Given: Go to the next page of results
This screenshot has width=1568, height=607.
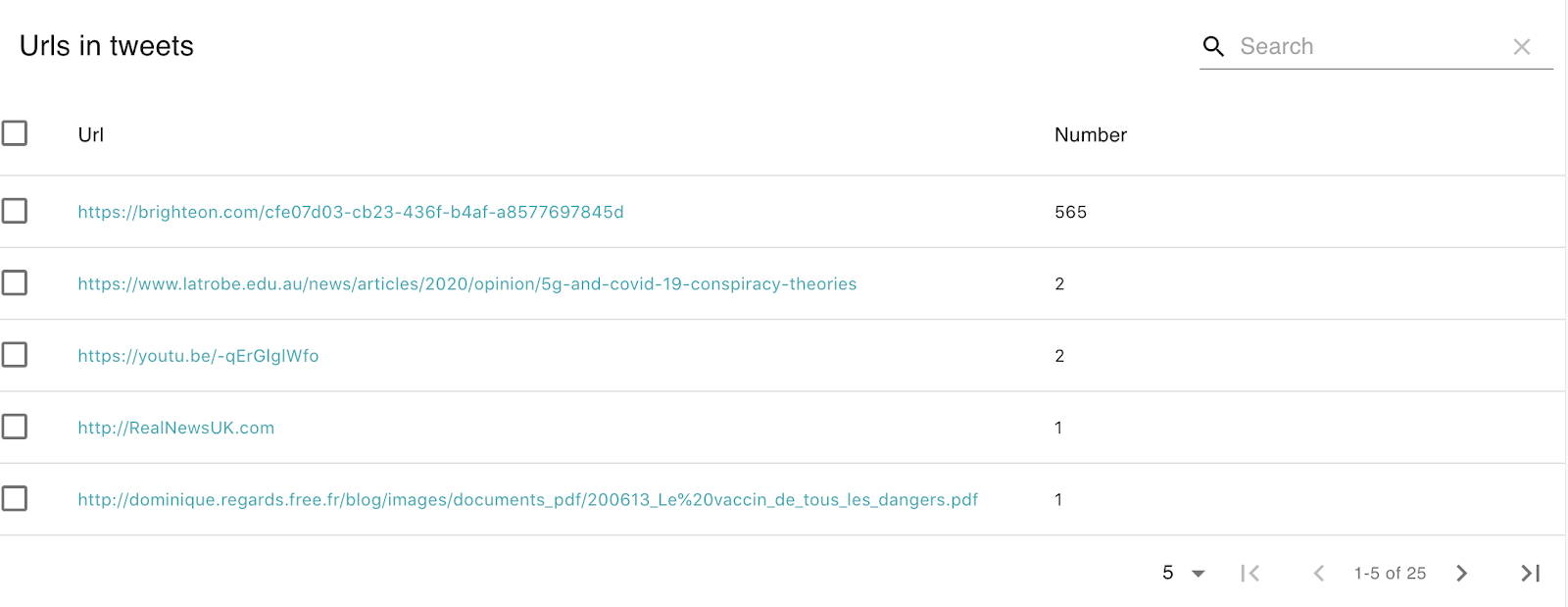Looking at the screenshot, I should click(1462, 574).
